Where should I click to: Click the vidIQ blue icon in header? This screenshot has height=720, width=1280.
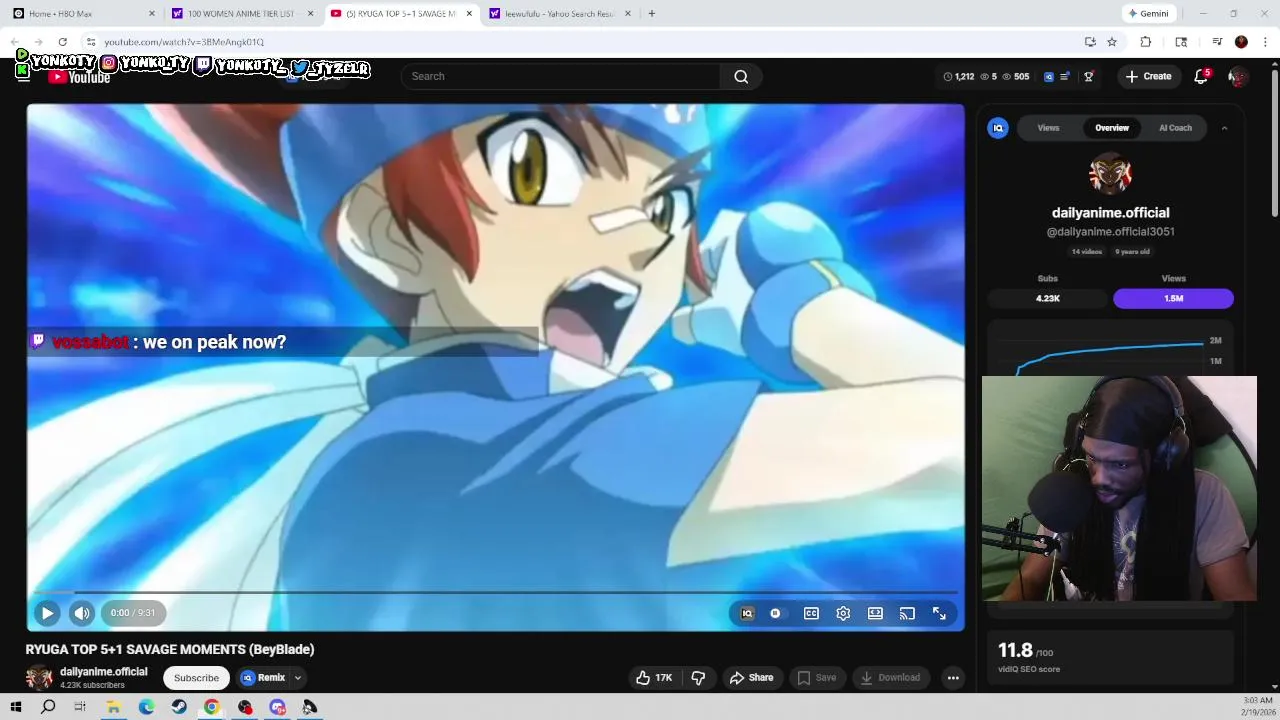pos(1049,76)
